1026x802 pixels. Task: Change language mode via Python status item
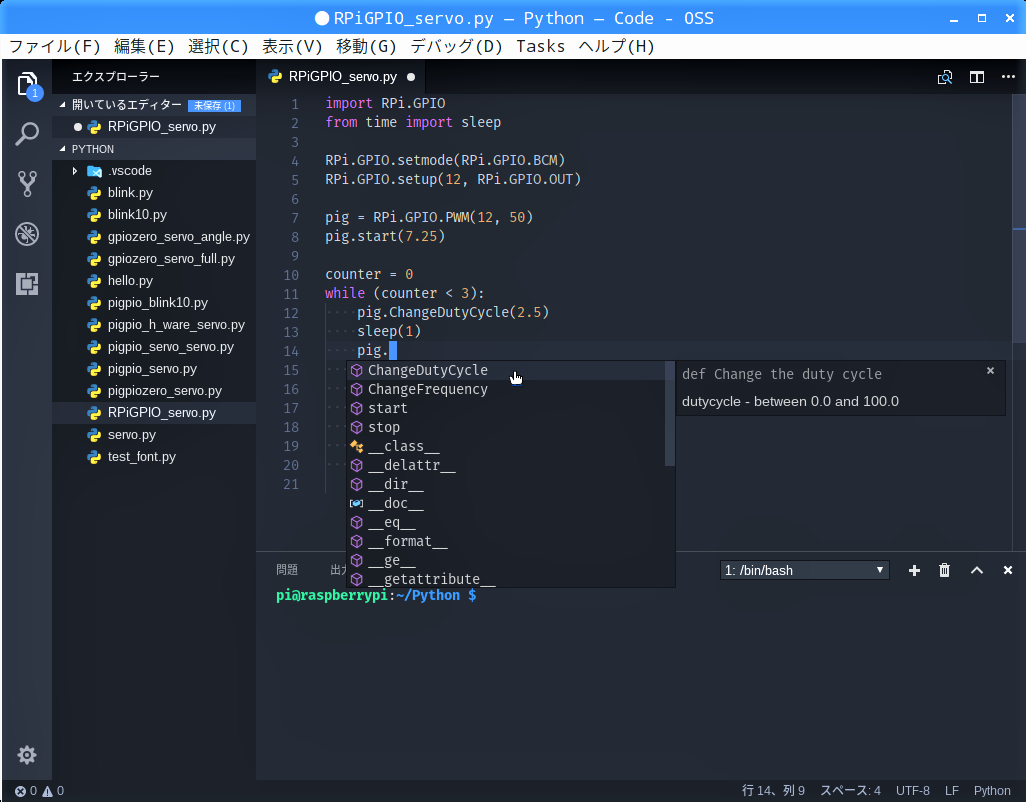point(992,791)
